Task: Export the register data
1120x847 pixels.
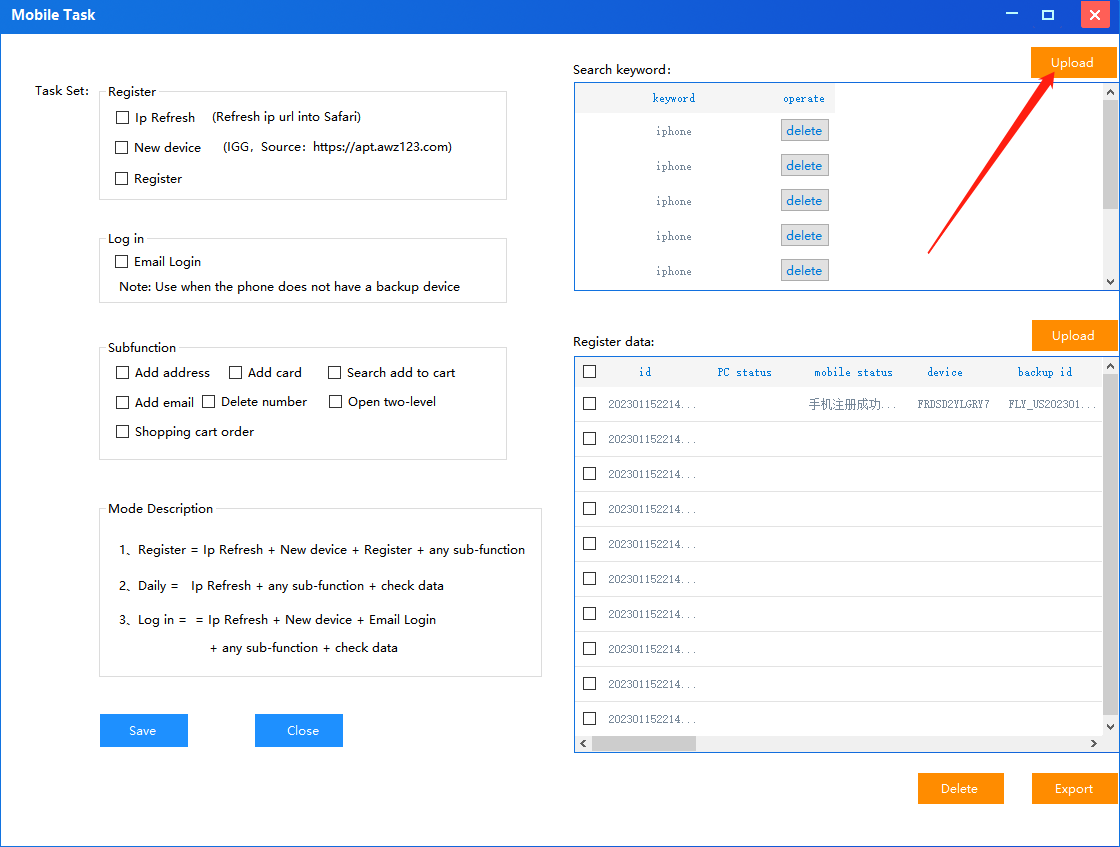Action: [x=1074, y=788]
